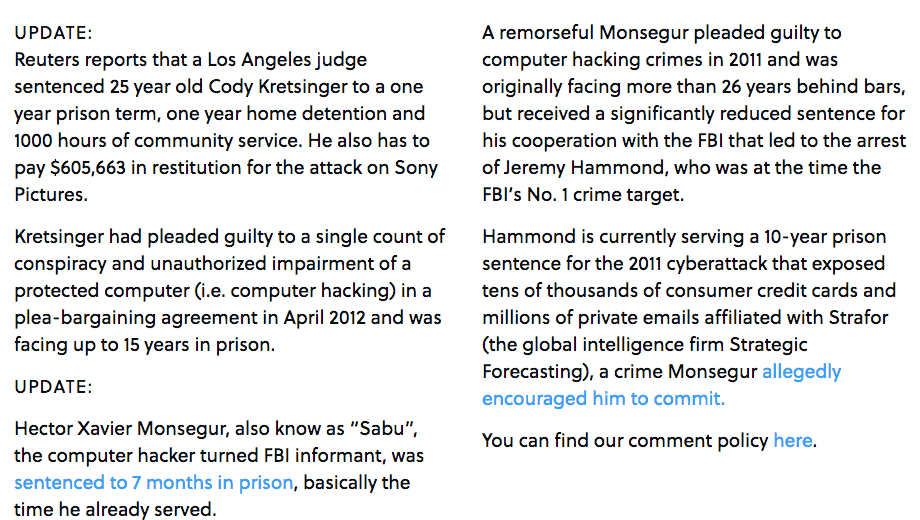Click the first 'UPDATE:' heading
This screenshot has height=520, width=920.
pos(53,33)
